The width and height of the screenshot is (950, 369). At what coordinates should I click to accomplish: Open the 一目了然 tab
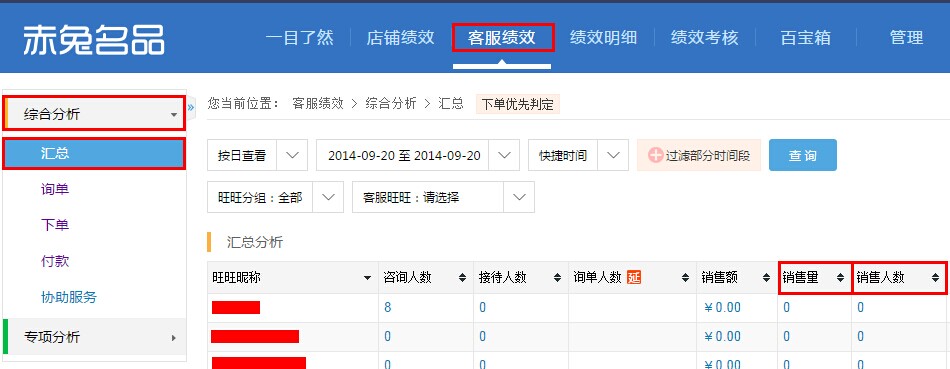tap(299, 38)
